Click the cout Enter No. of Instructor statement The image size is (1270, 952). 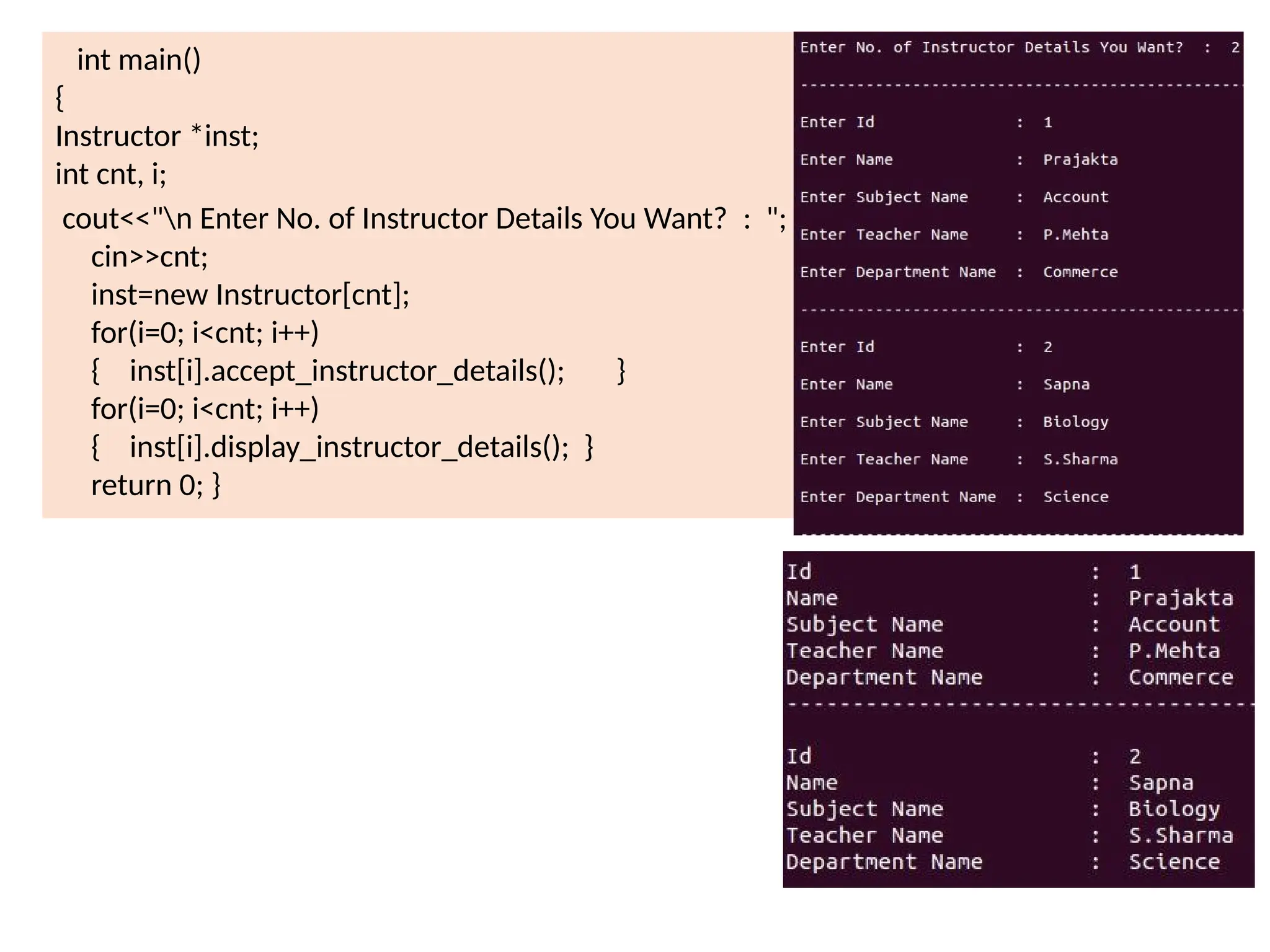[x=424, y=219]
